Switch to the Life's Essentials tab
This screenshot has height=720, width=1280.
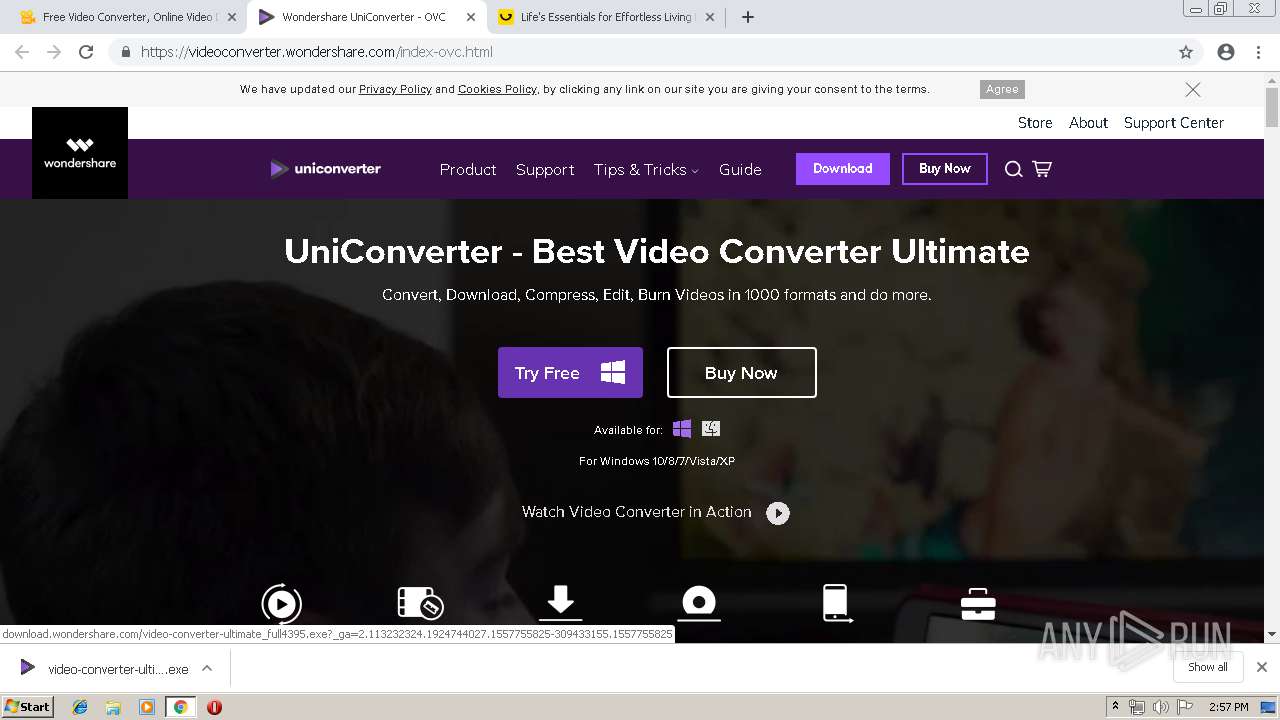point(606,17)
